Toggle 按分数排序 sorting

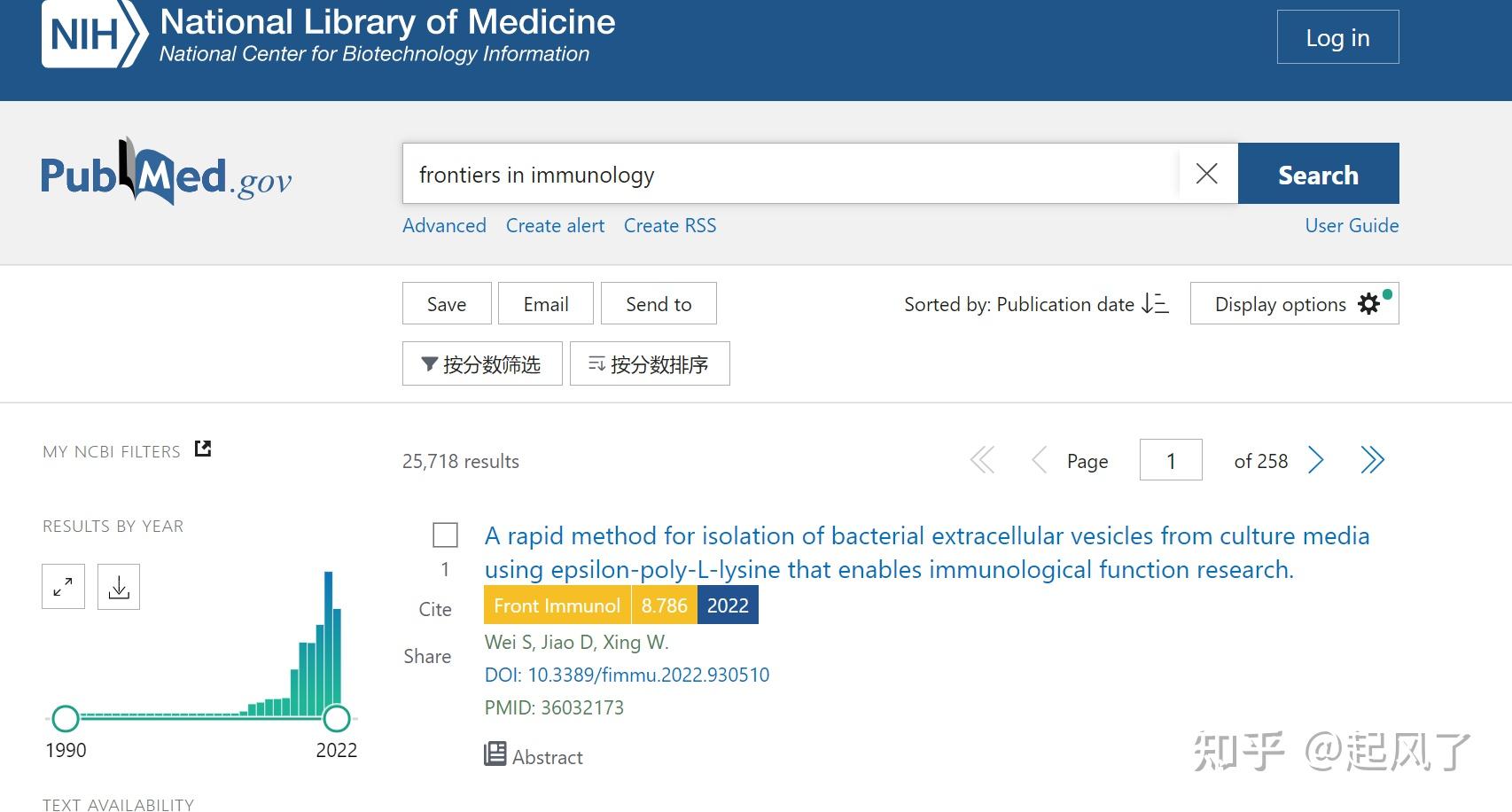point(649,363)
